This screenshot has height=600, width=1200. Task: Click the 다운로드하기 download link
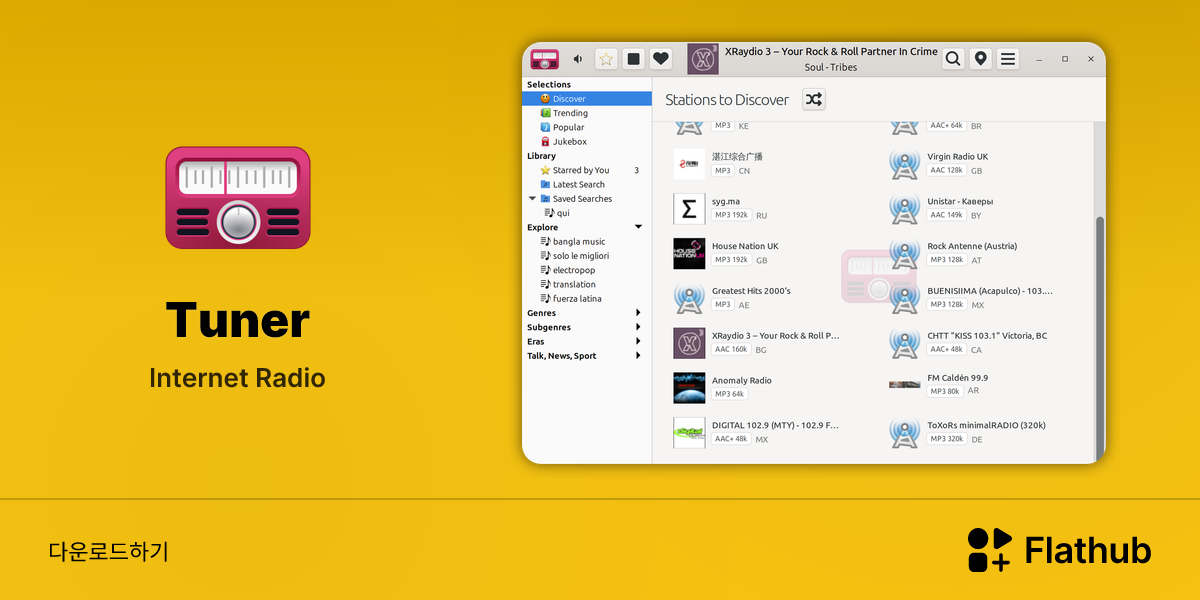coord(108,551)
